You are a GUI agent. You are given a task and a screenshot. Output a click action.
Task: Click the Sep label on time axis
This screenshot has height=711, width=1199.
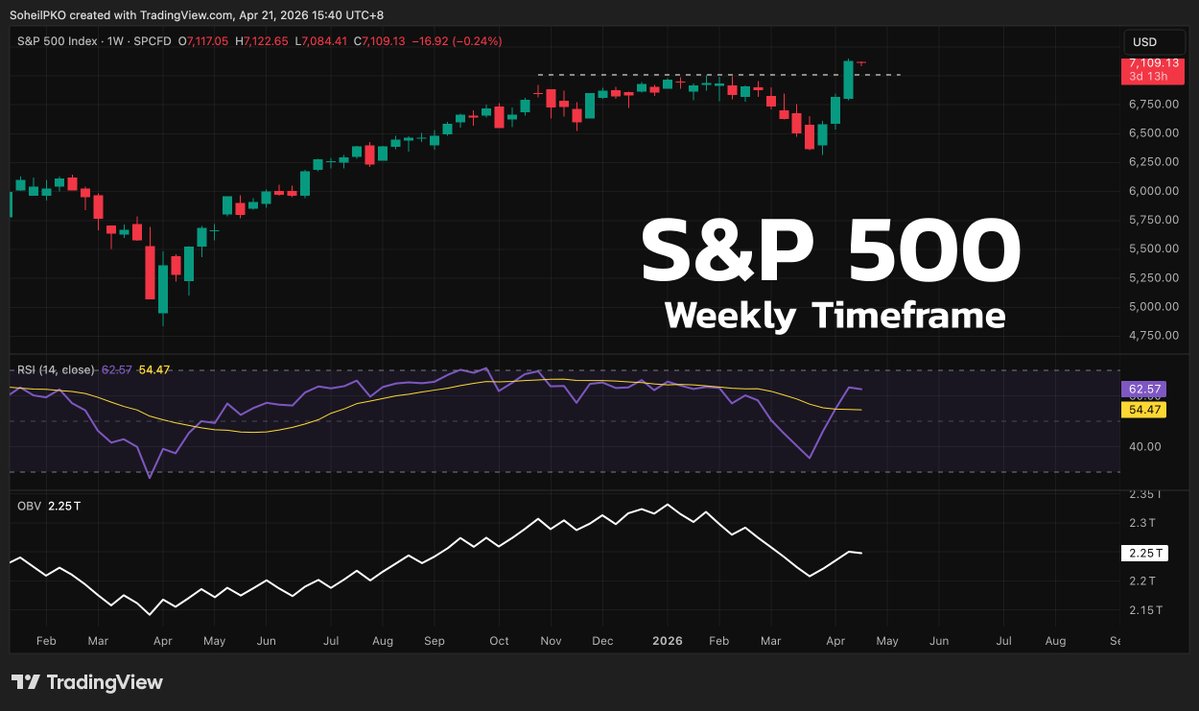pyautogui.click(x=434, y=641)
